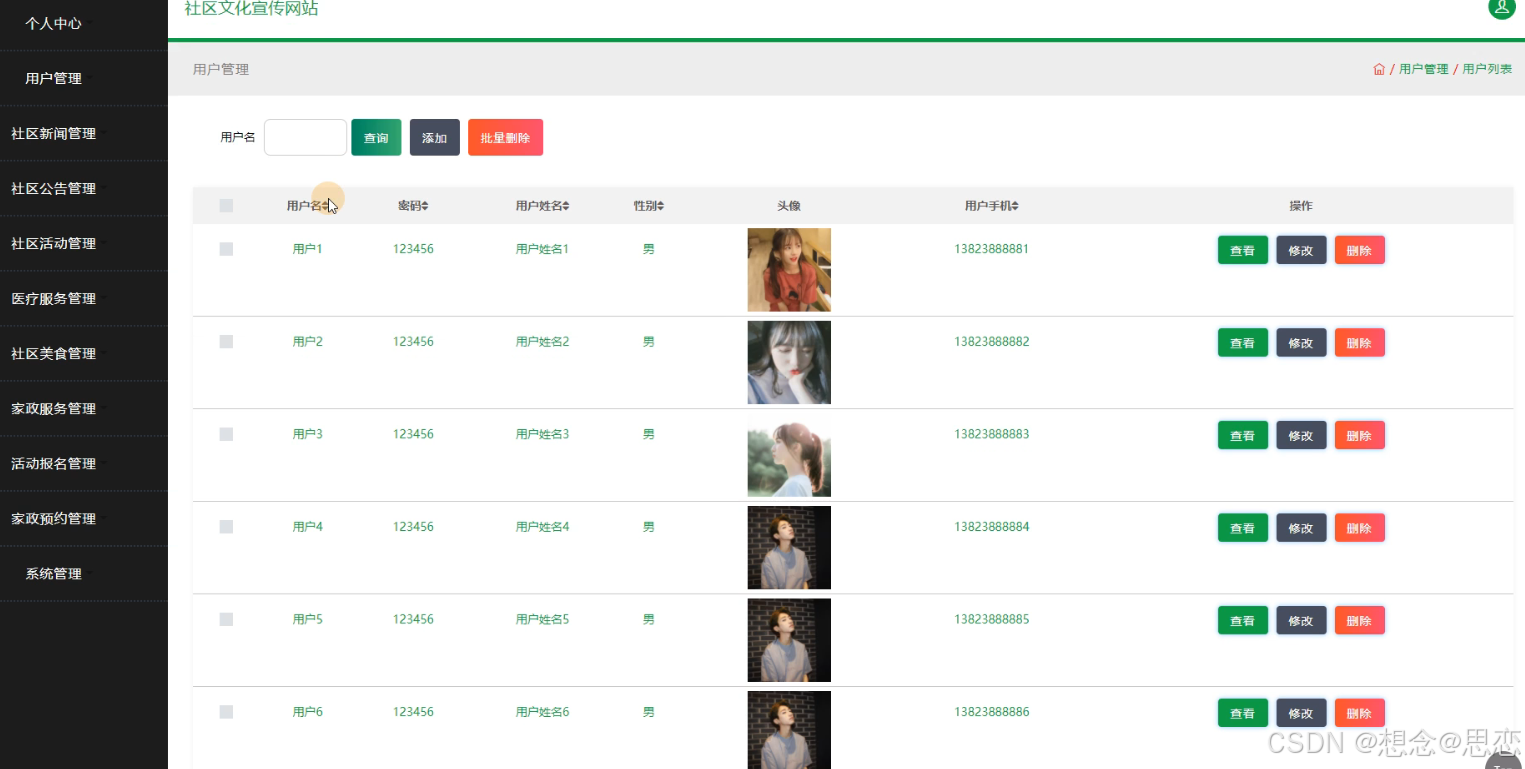This screenshot has height=769, width=1525.
Task: Click 用户管理 breadcrumb link
Action: pyautogui.click(x=1423, y=69)
